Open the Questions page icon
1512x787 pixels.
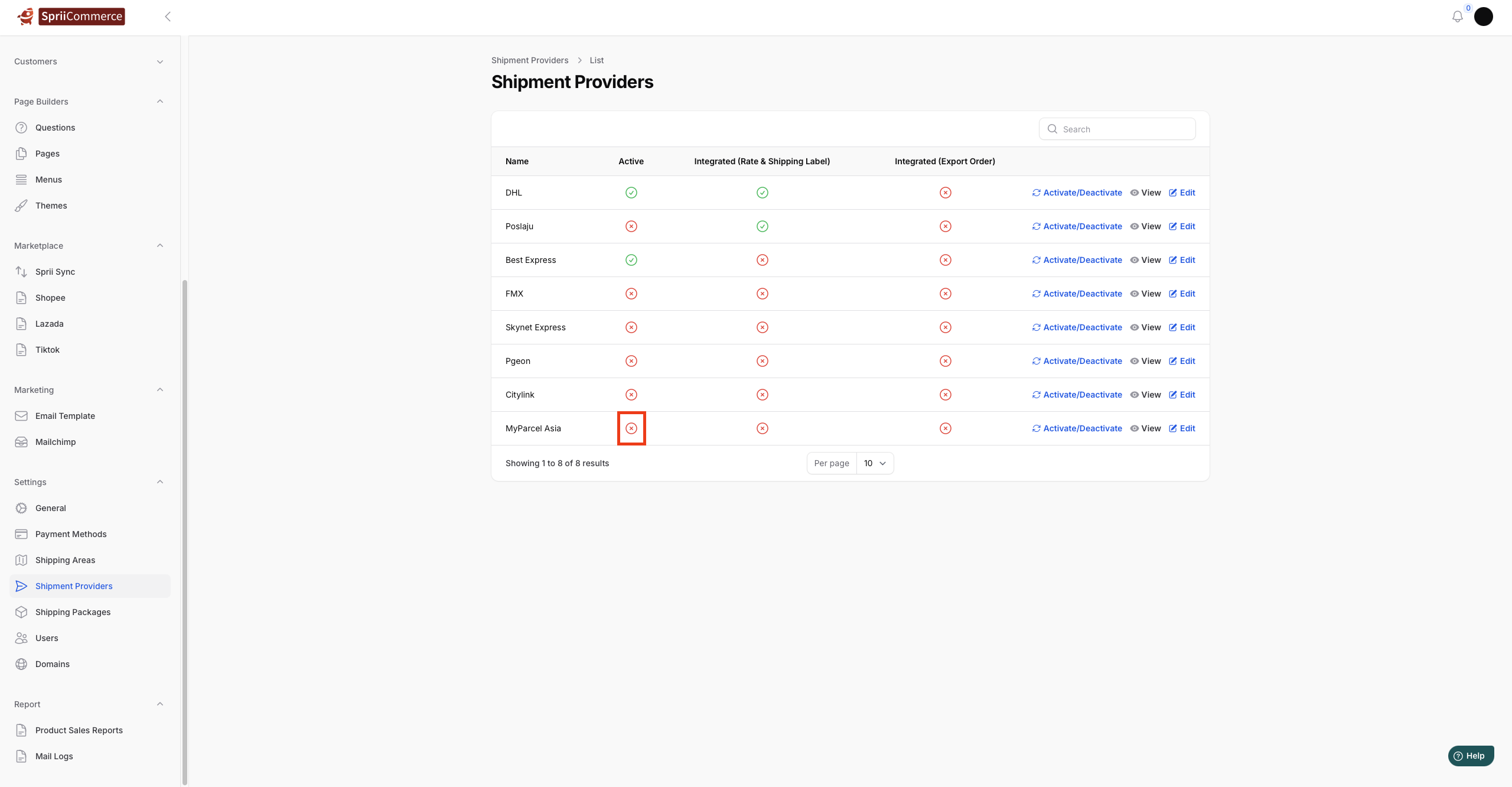pos(21,128)
